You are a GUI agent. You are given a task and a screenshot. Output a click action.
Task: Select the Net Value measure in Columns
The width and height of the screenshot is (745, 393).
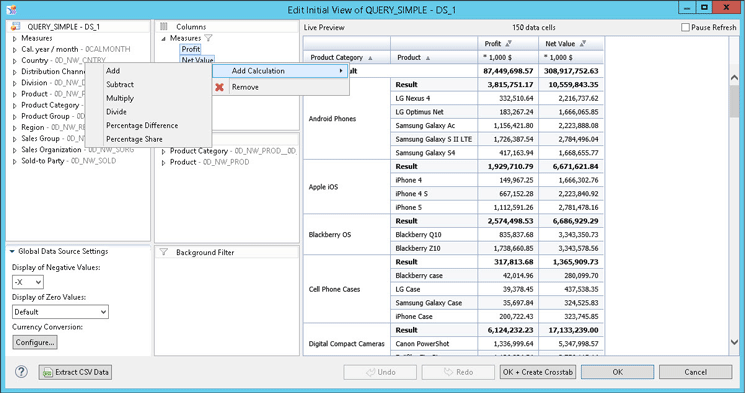coord(197,60)
